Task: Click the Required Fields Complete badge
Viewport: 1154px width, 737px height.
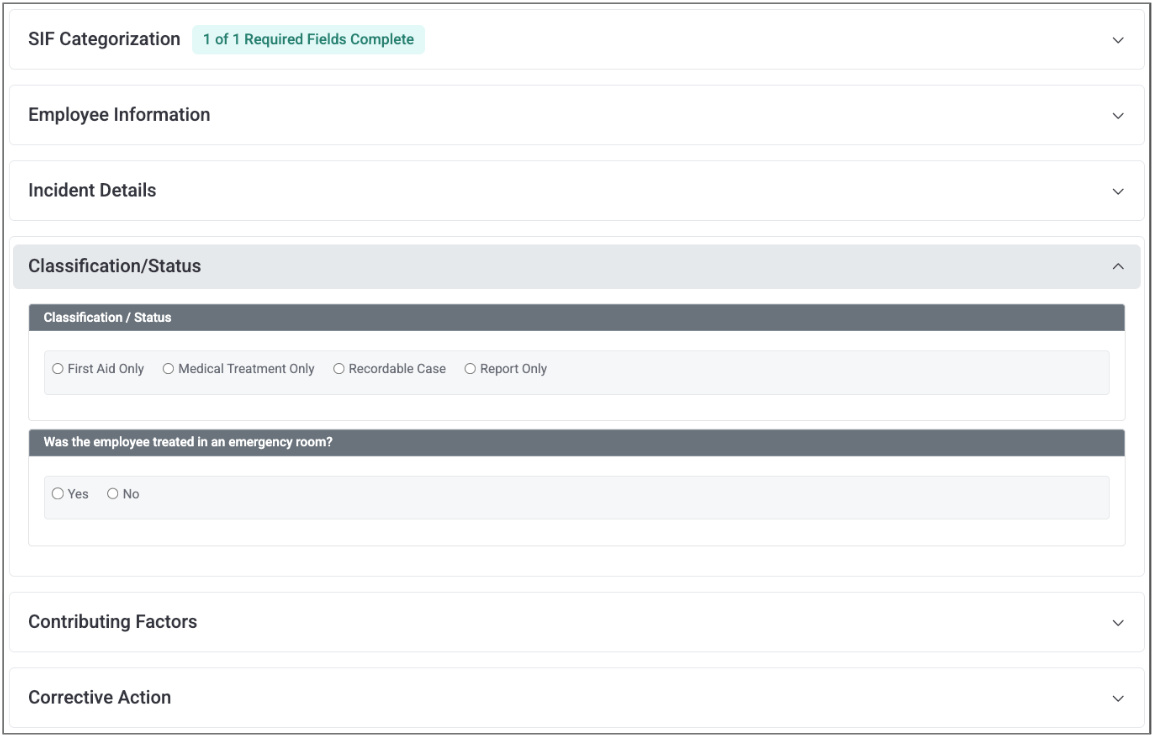Action: point(308,40)
